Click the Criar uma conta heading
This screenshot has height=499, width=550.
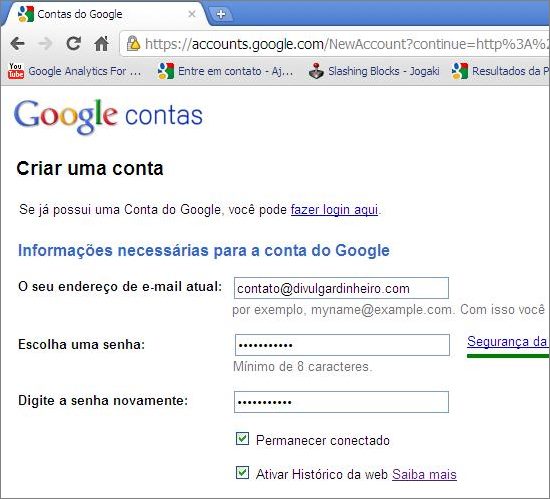[x=90, y=168]
